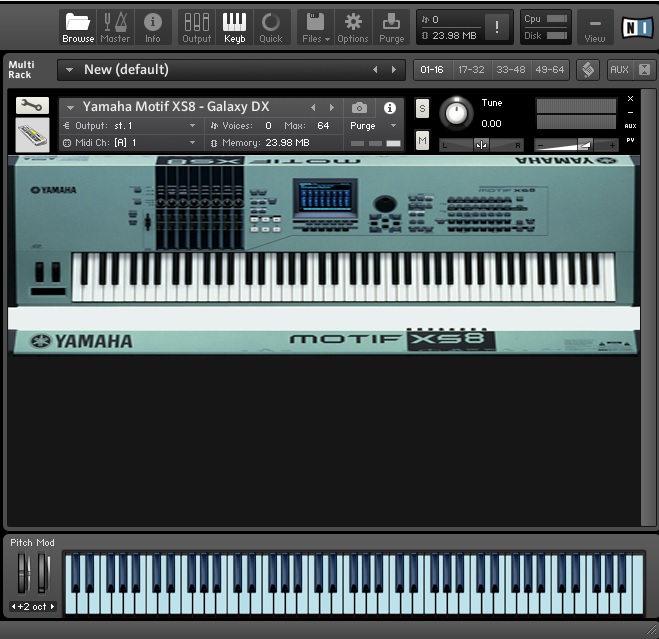Click the New (default) multi name
Viewport: 659px width, 639px height.
[126, 69]
